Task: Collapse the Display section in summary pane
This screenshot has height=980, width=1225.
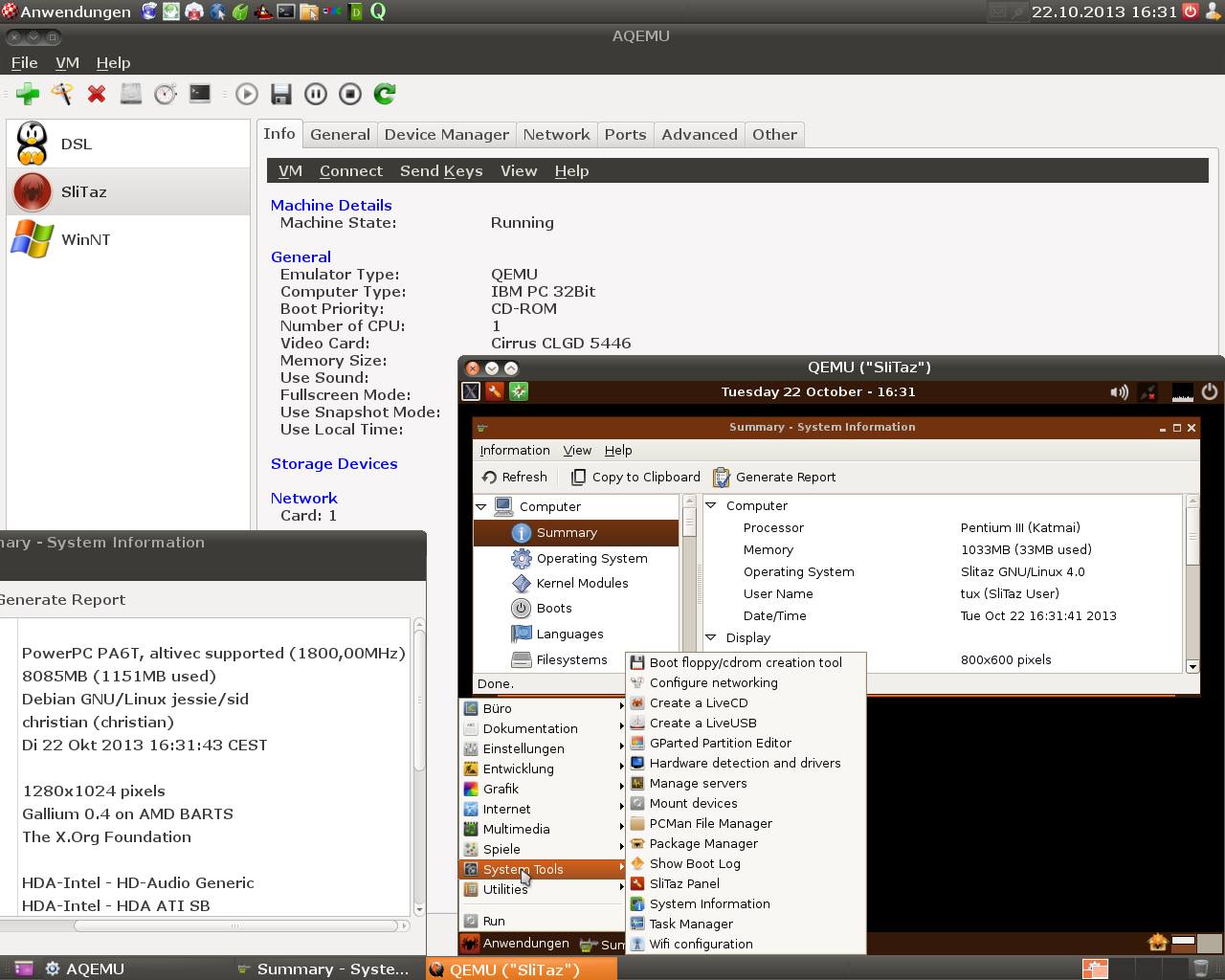Action: click(x=711, y=637)
